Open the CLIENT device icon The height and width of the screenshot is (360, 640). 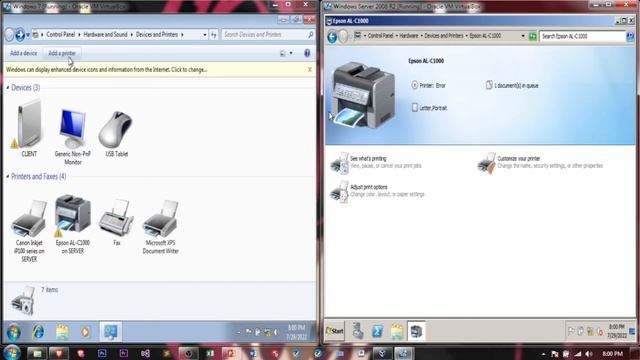[29, 129]
